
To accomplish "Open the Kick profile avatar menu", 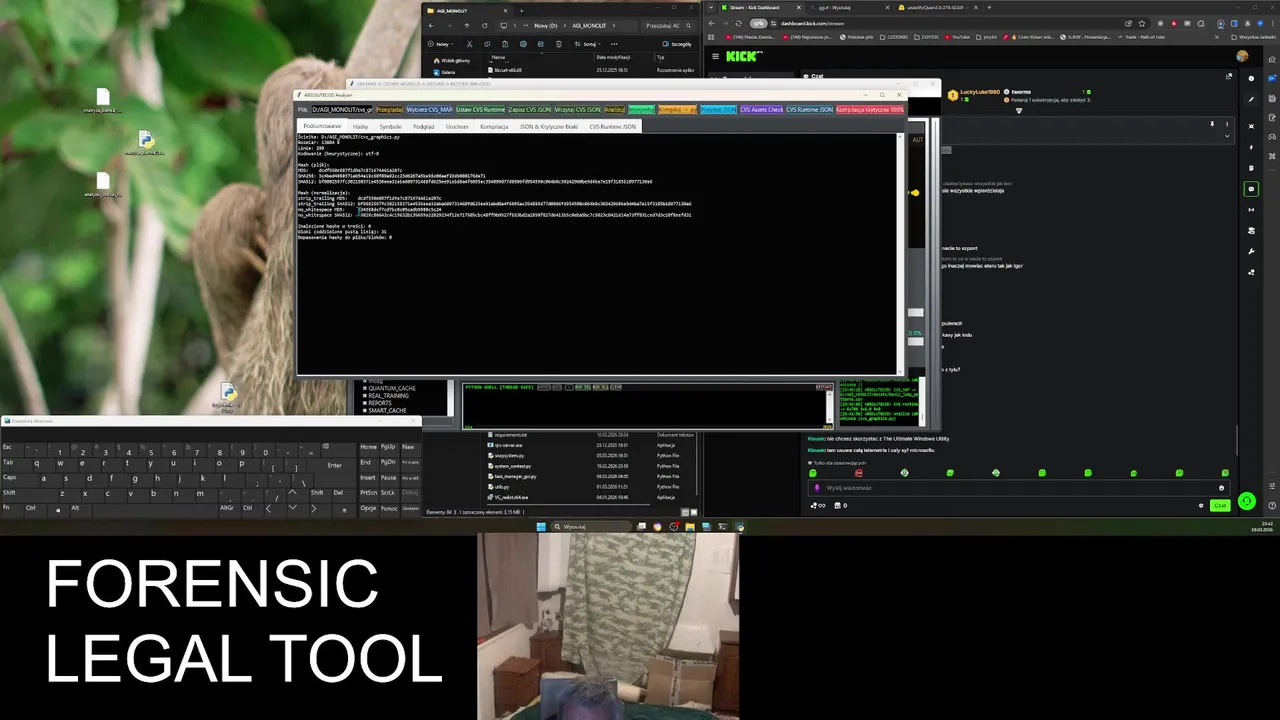I will tap(1242, 56).
